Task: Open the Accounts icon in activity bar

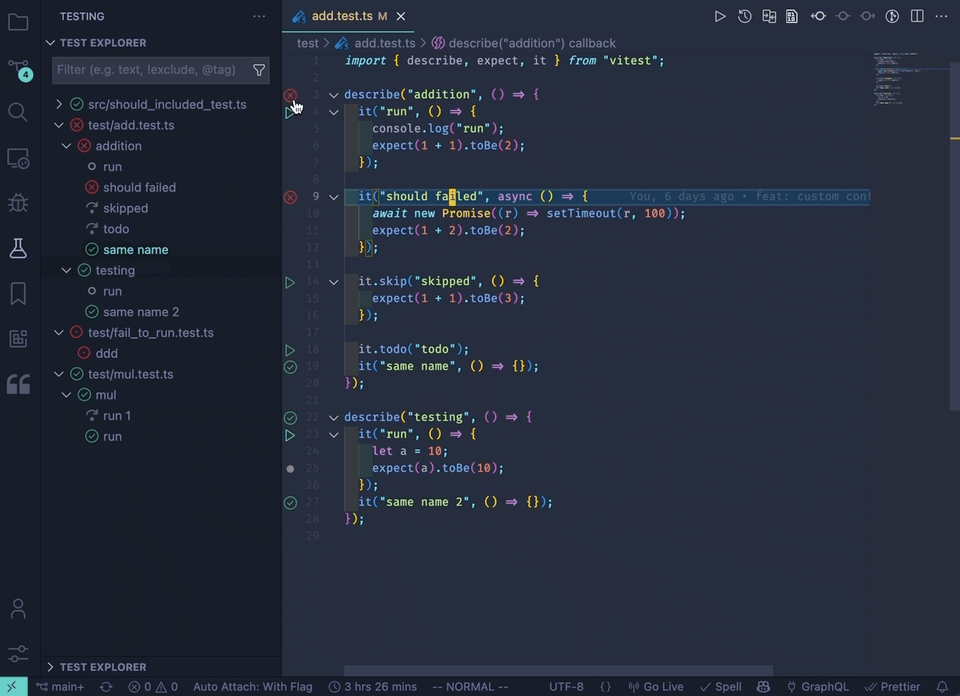Action: click(18, 608)
